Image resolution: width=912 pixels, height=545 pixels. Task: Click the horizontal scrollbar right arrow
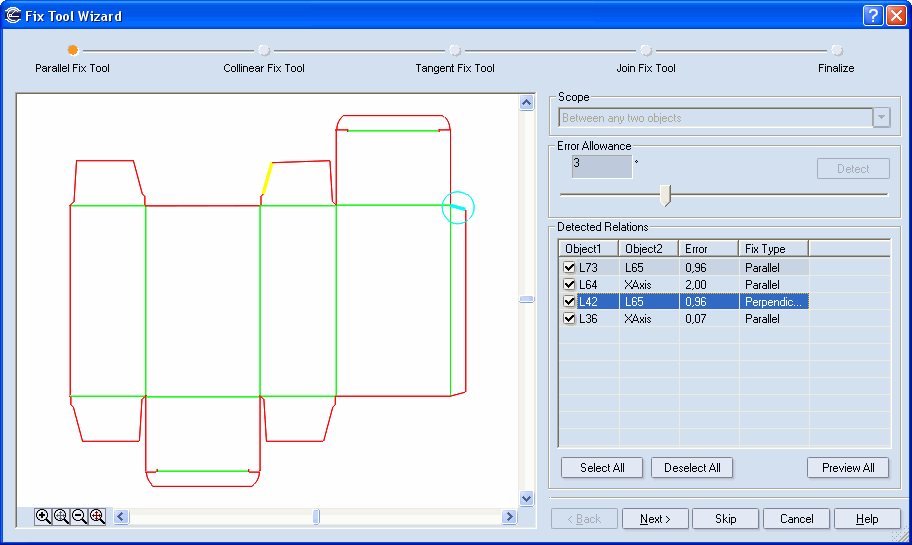pos(509,517)
